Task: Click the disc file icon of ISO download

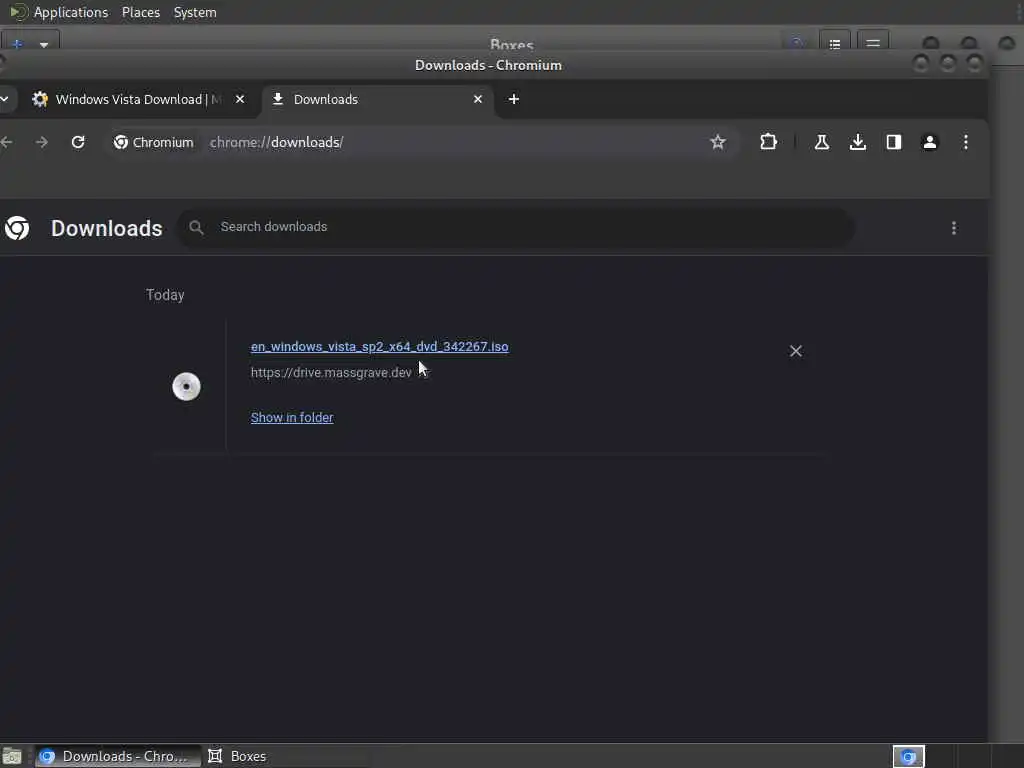Action: pyautogui.click(x=186, y=387)
